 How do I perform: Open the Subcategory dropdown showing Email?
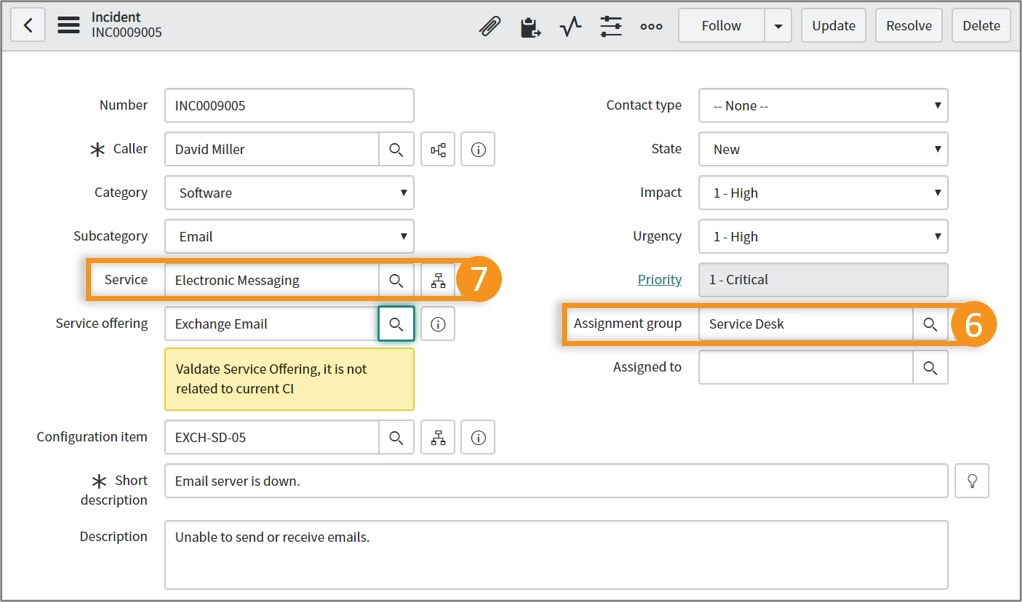pyautogui.click(x=289, y=236)
